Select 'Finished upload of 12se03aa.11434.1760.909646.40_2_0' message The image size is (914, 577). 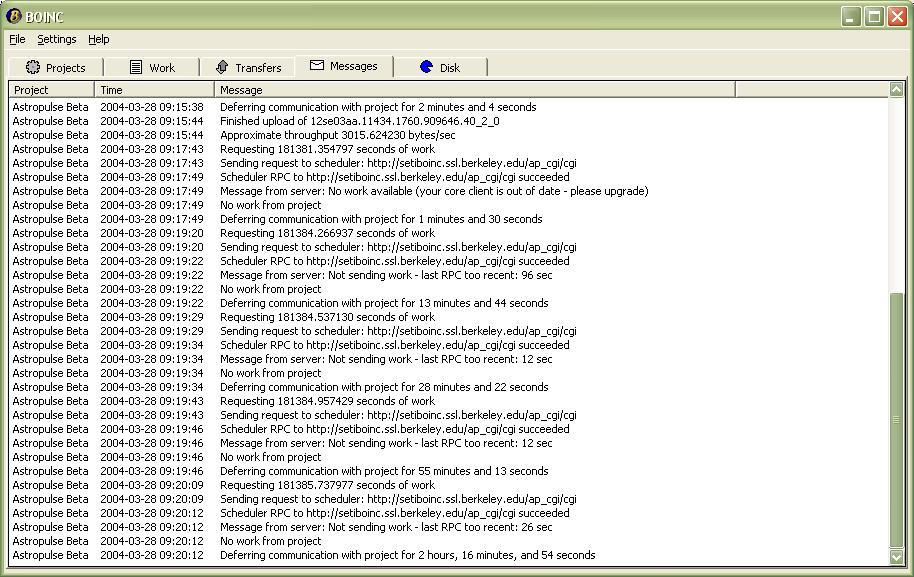tap(360, 121)
